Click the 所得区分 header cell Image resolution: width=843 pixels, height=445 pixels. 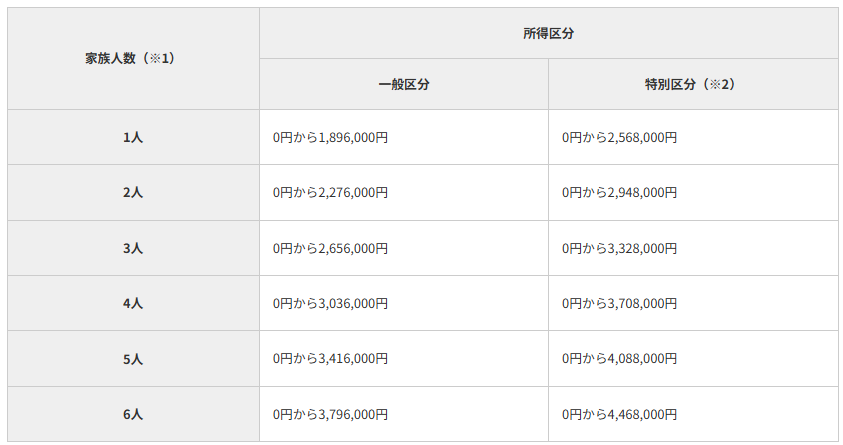click(548, 33)
